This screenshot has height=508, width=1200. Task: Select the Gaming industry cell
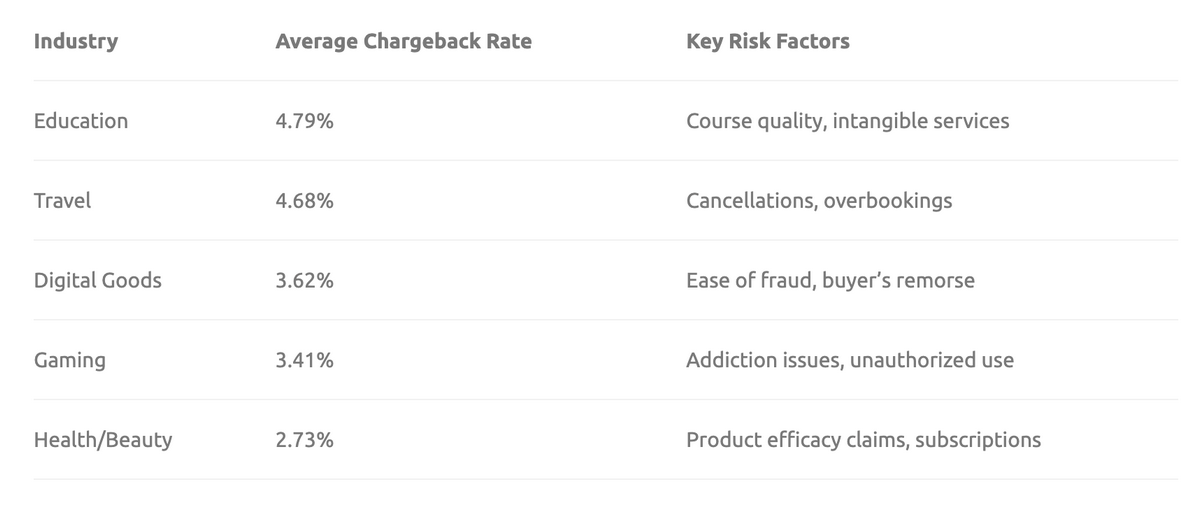pyautogui.click(x=69, y=360)
